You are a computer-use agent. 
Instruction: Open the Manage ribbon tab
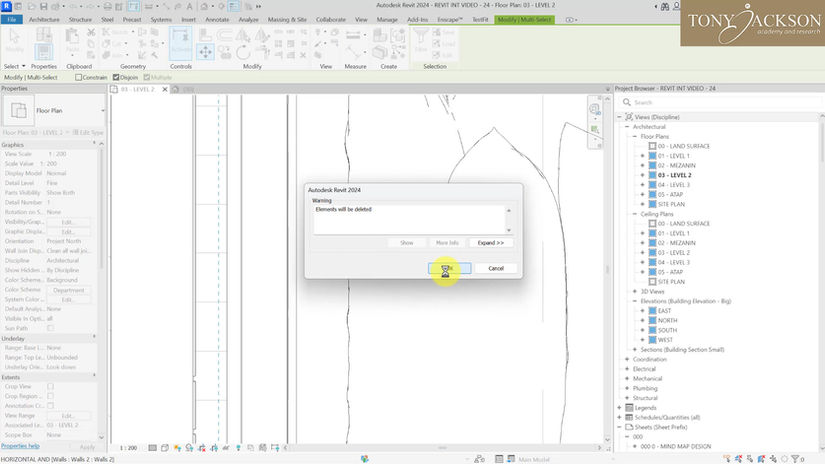point(387,20)
